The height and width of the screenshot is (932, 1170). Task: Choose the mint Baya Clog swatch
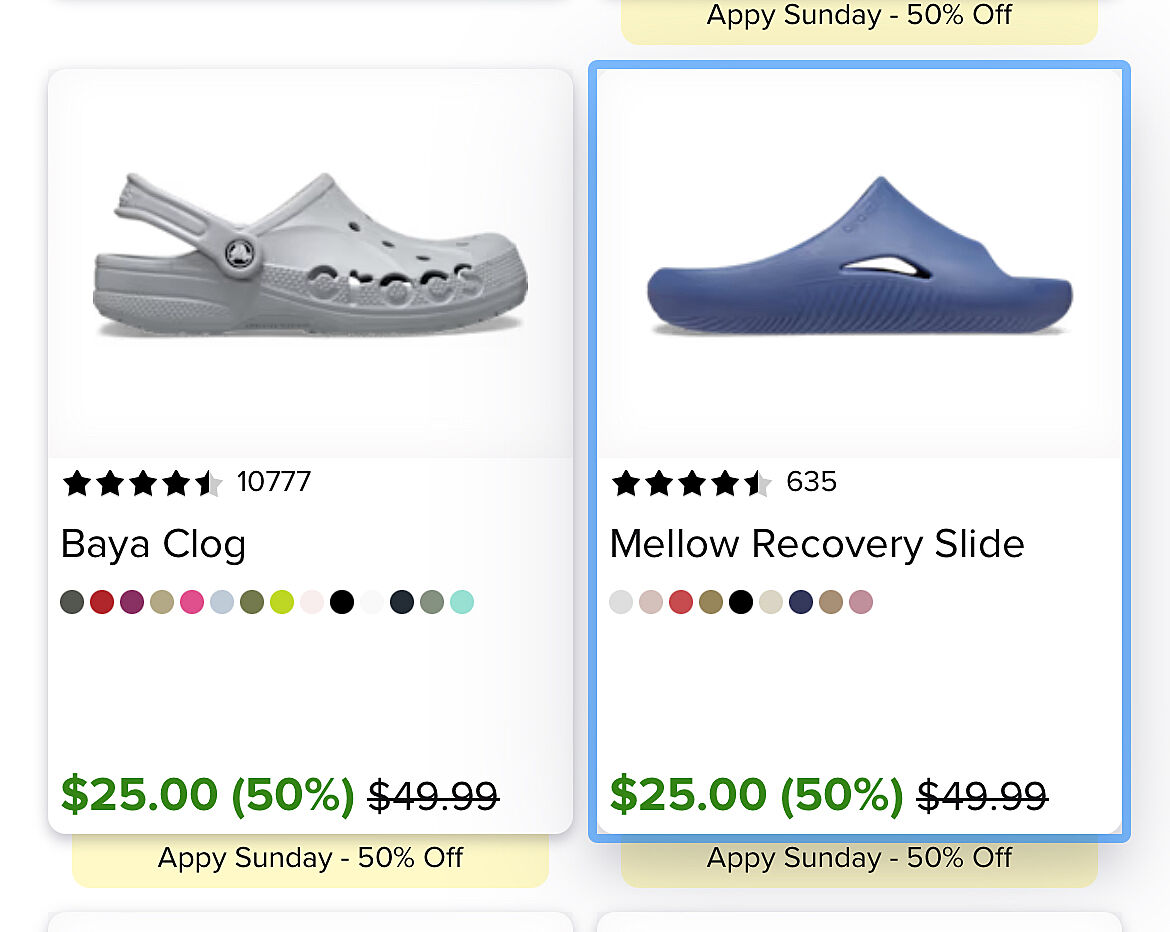462,602
